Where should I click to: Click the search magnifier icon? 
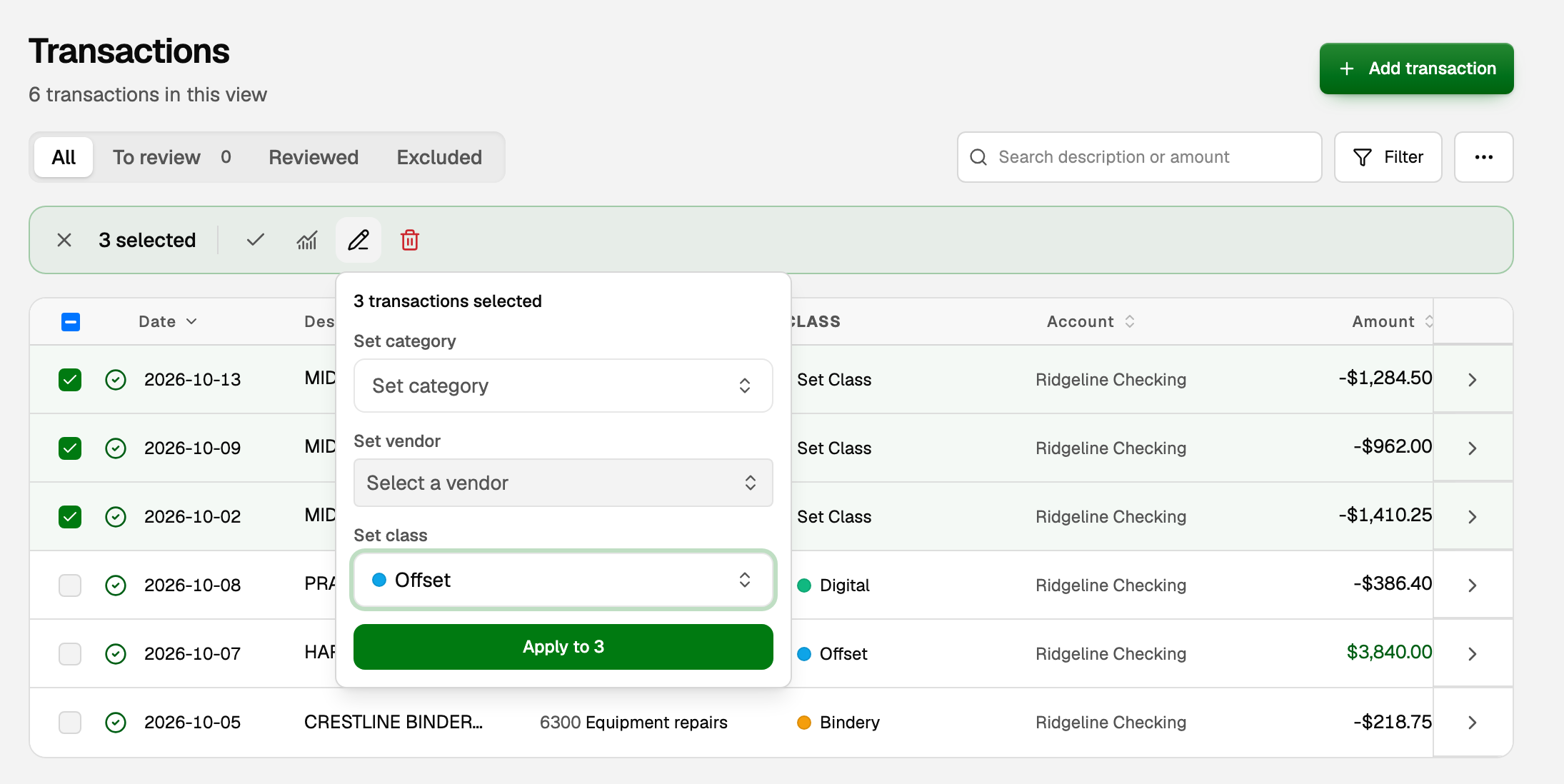(x=978, y=157)
